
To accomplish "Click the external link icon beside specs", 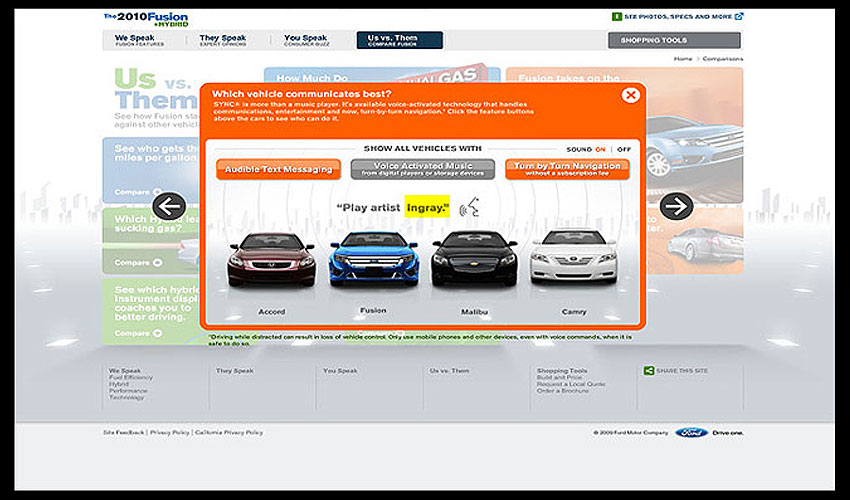I will point(739,16).
